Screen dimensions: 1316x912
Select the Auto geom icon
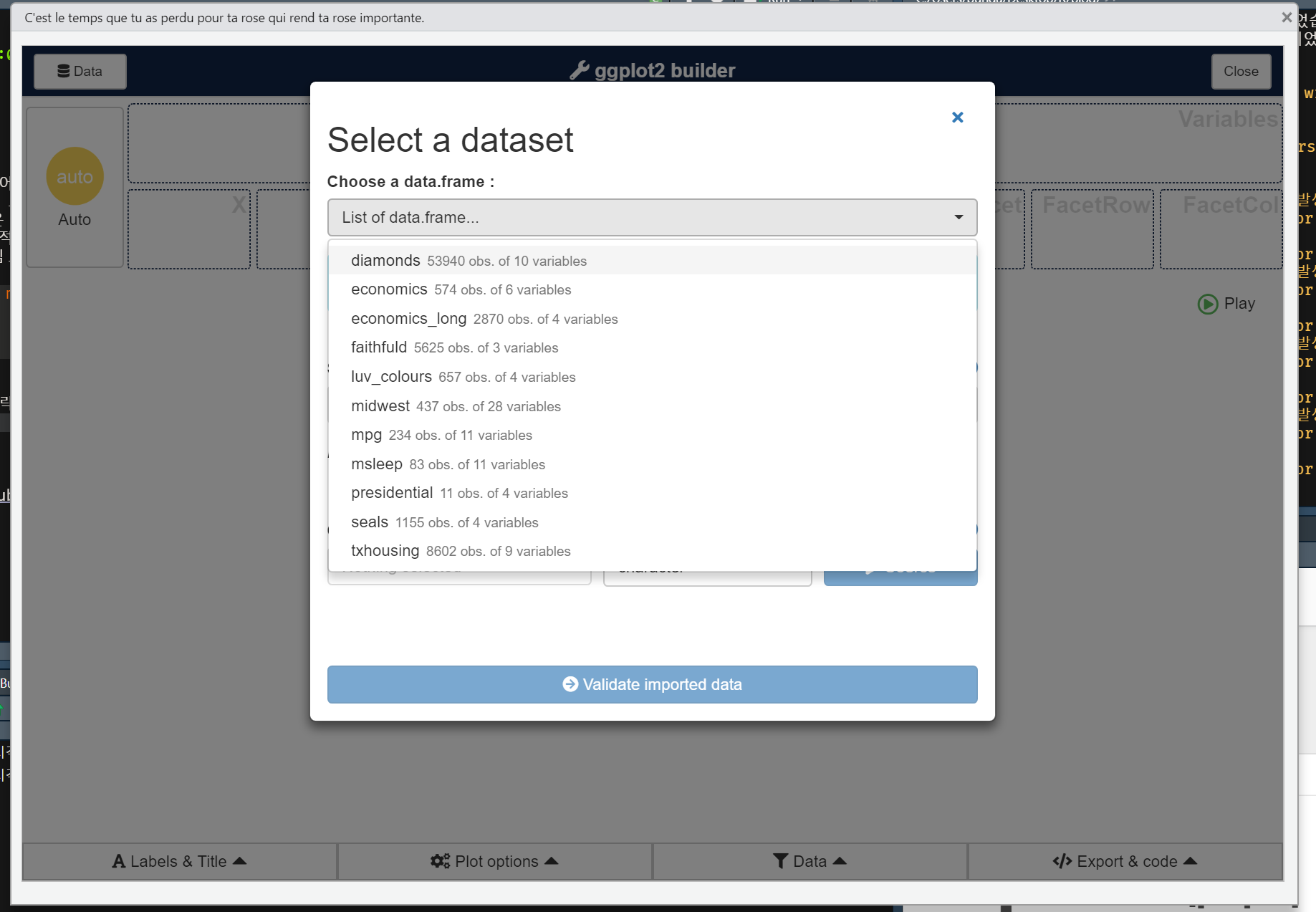click(x=75, y=177)
